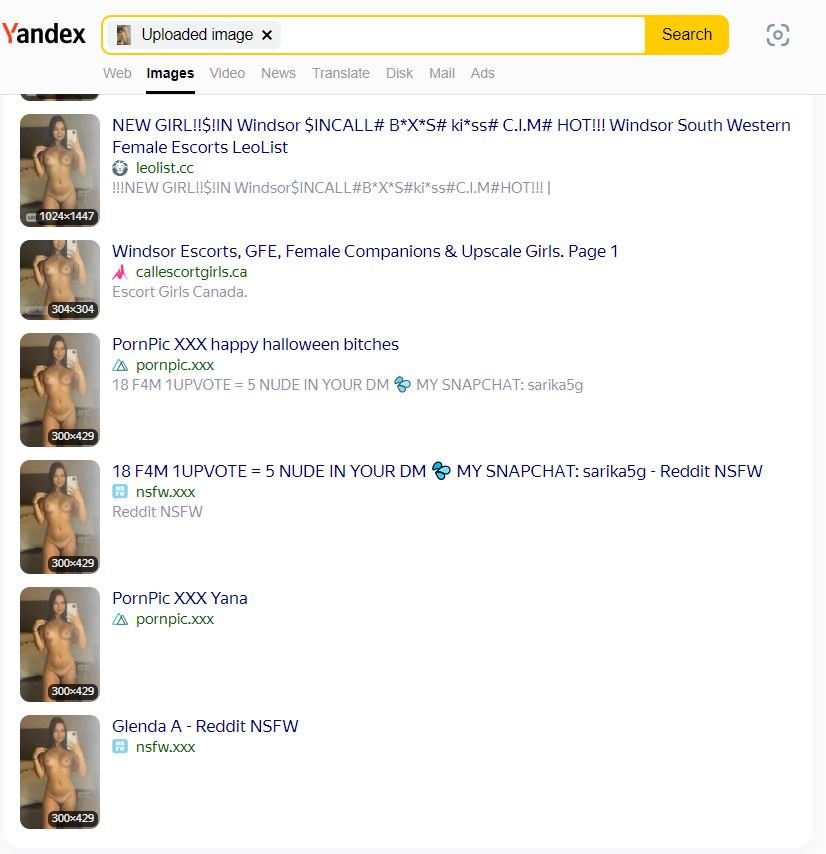
Task: Switch to the Video tab
Action: 227,73
